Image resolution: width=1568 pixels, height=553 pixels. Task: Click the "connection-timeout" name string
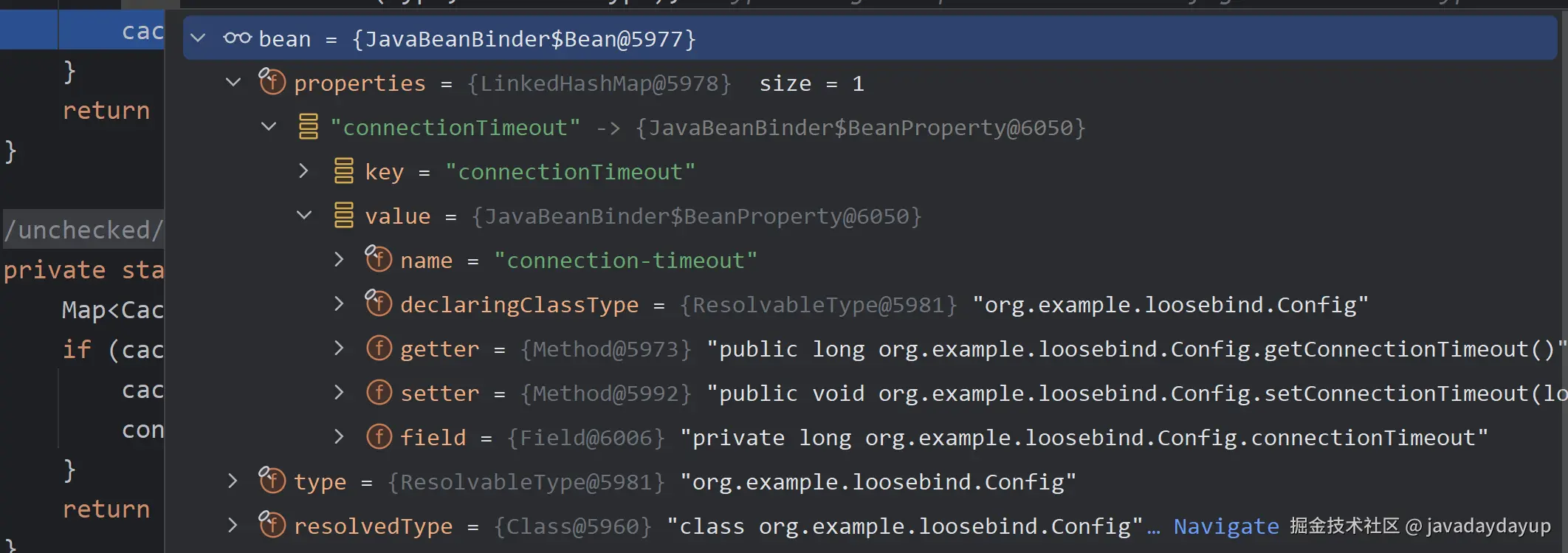click(x=625, y=261)
